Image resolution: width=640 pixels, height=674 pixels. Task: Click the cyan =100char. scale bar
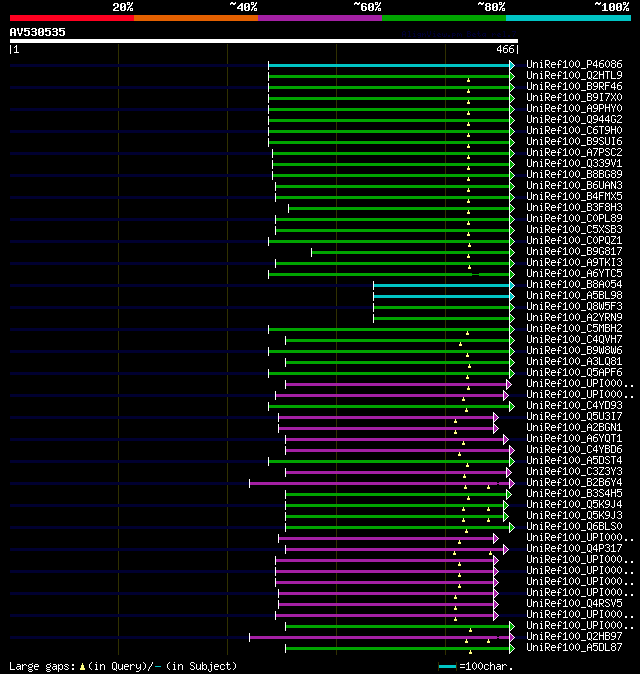pyautogui.click(x=447, y=666)
